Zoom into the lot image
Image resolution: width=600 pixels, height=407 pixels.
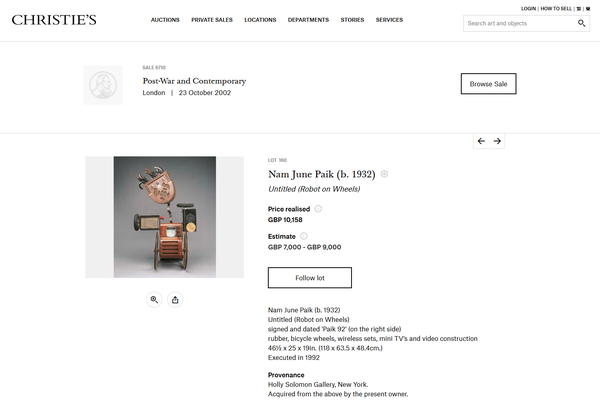[x=154, y=299]
